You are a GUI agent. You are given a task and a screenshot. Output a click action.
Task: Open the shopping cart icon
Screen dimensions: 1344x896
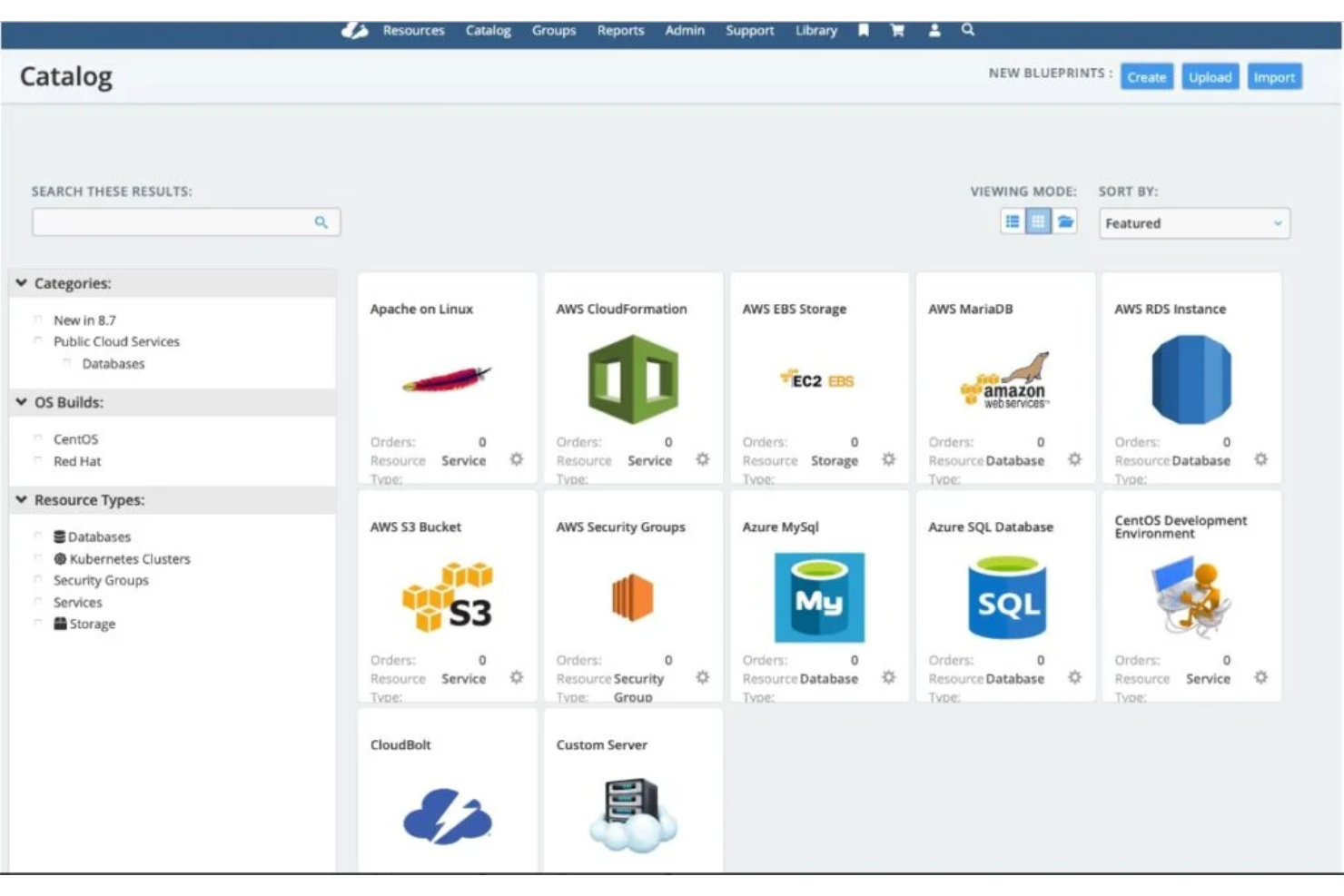(x=897, y=30)
